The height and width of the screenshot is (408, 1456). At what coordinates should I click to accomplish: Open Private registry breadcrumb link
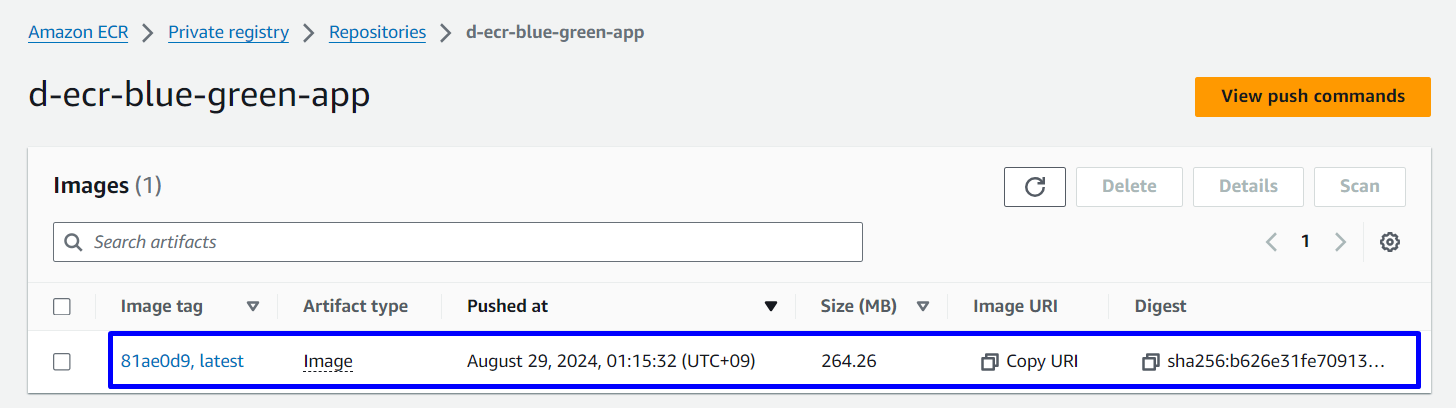[228, 32]
